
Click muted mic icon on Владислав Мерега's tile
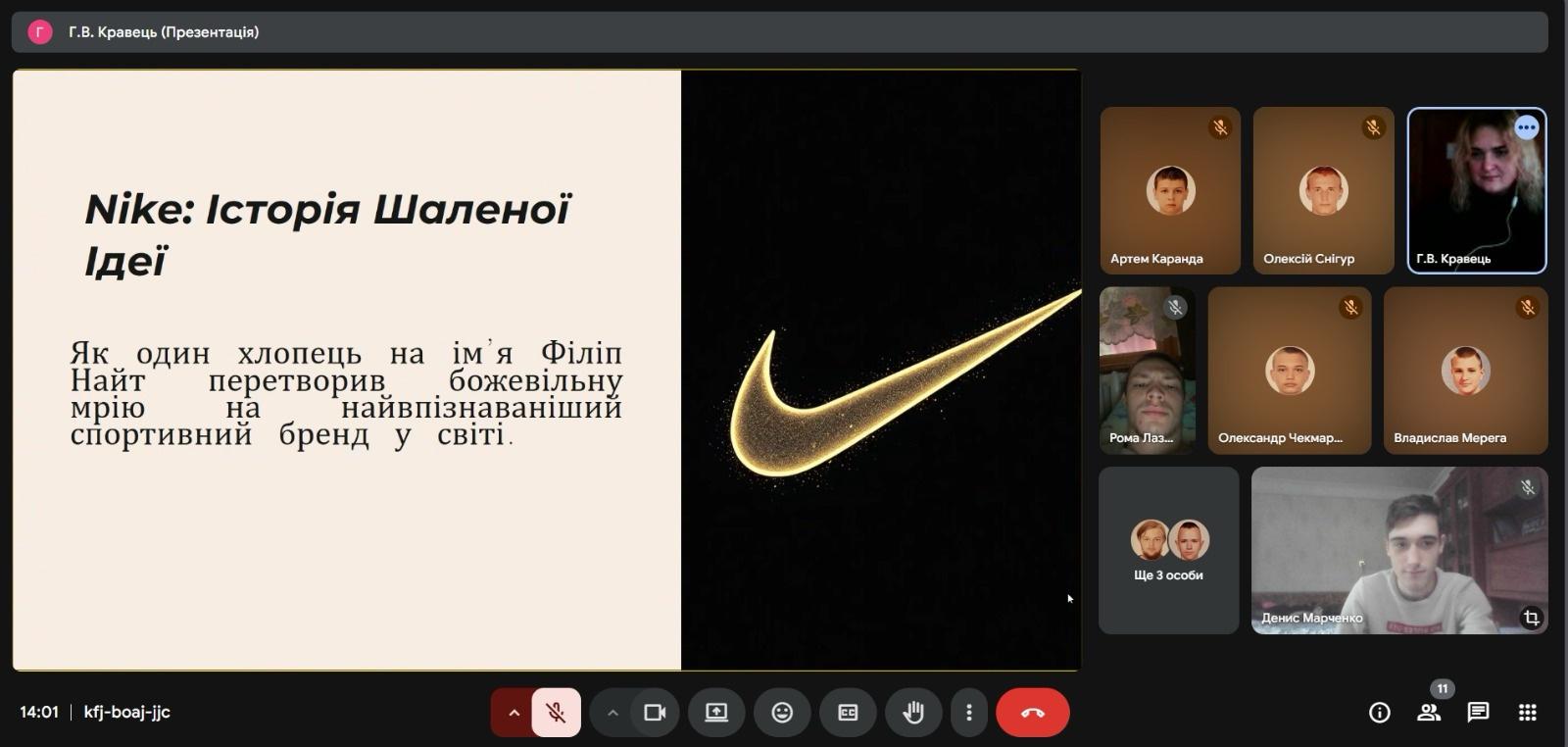(x=1527, y=308)
